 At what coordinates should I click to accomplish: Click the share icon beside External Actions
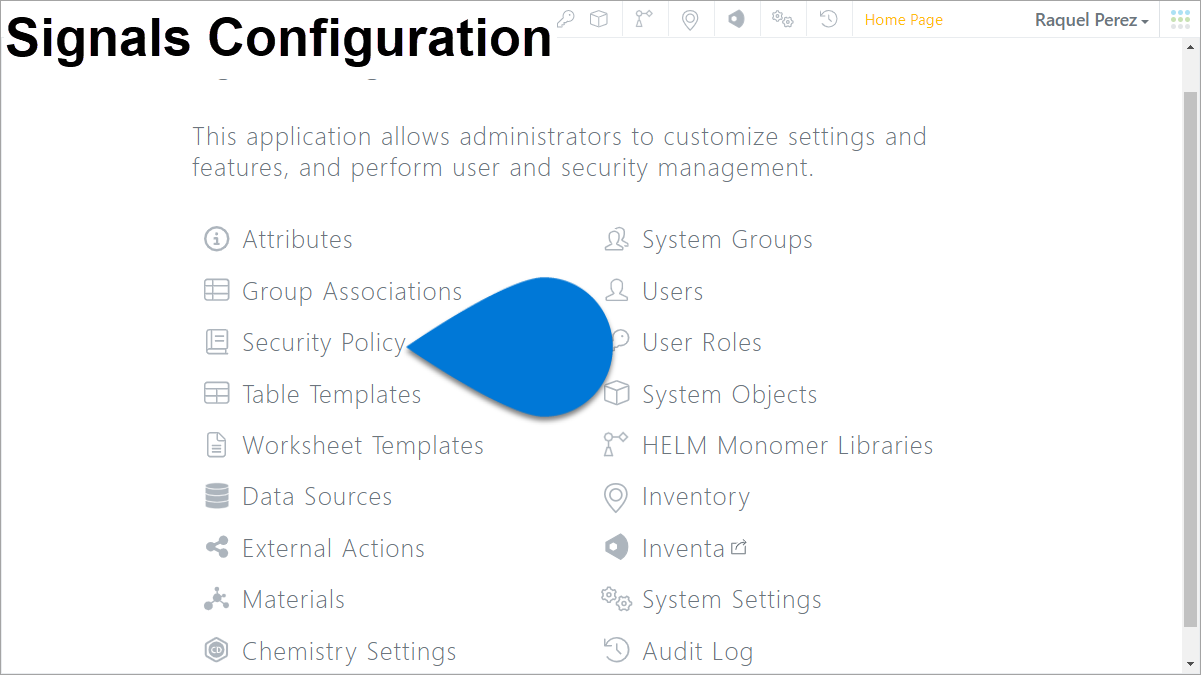[x=216, y=548]
